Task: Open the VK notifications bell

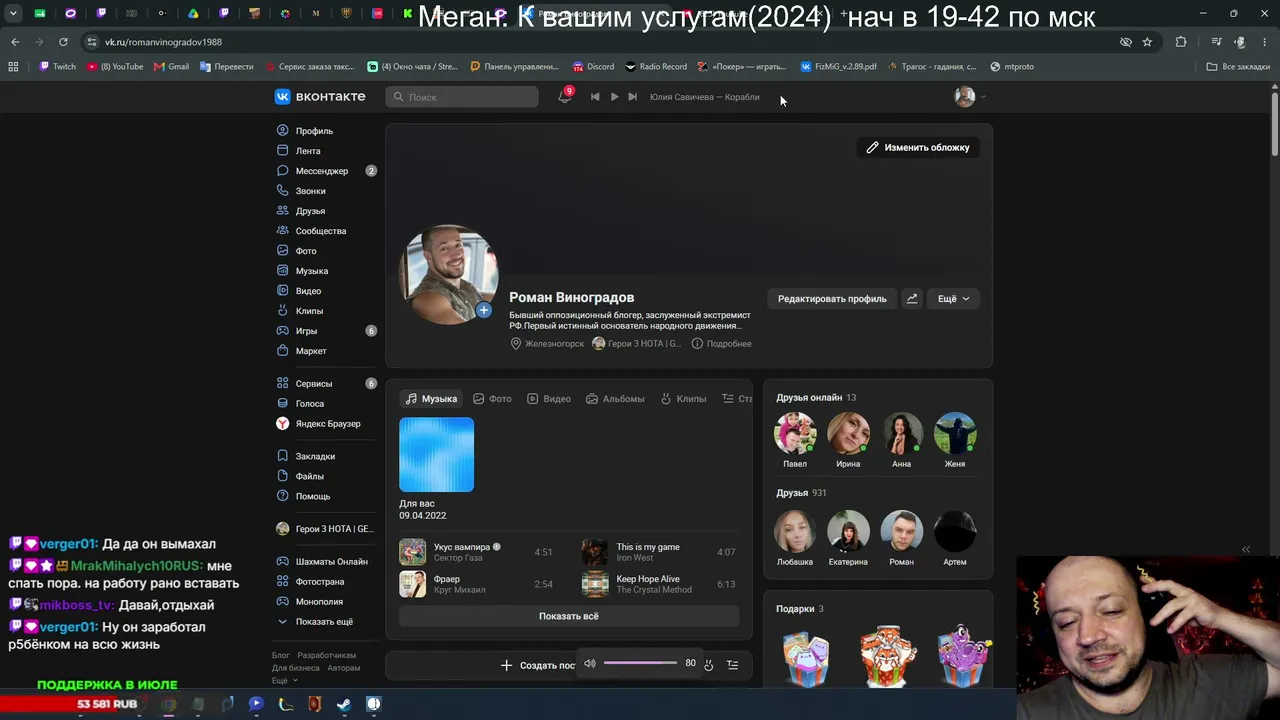Action: (564, 97)
